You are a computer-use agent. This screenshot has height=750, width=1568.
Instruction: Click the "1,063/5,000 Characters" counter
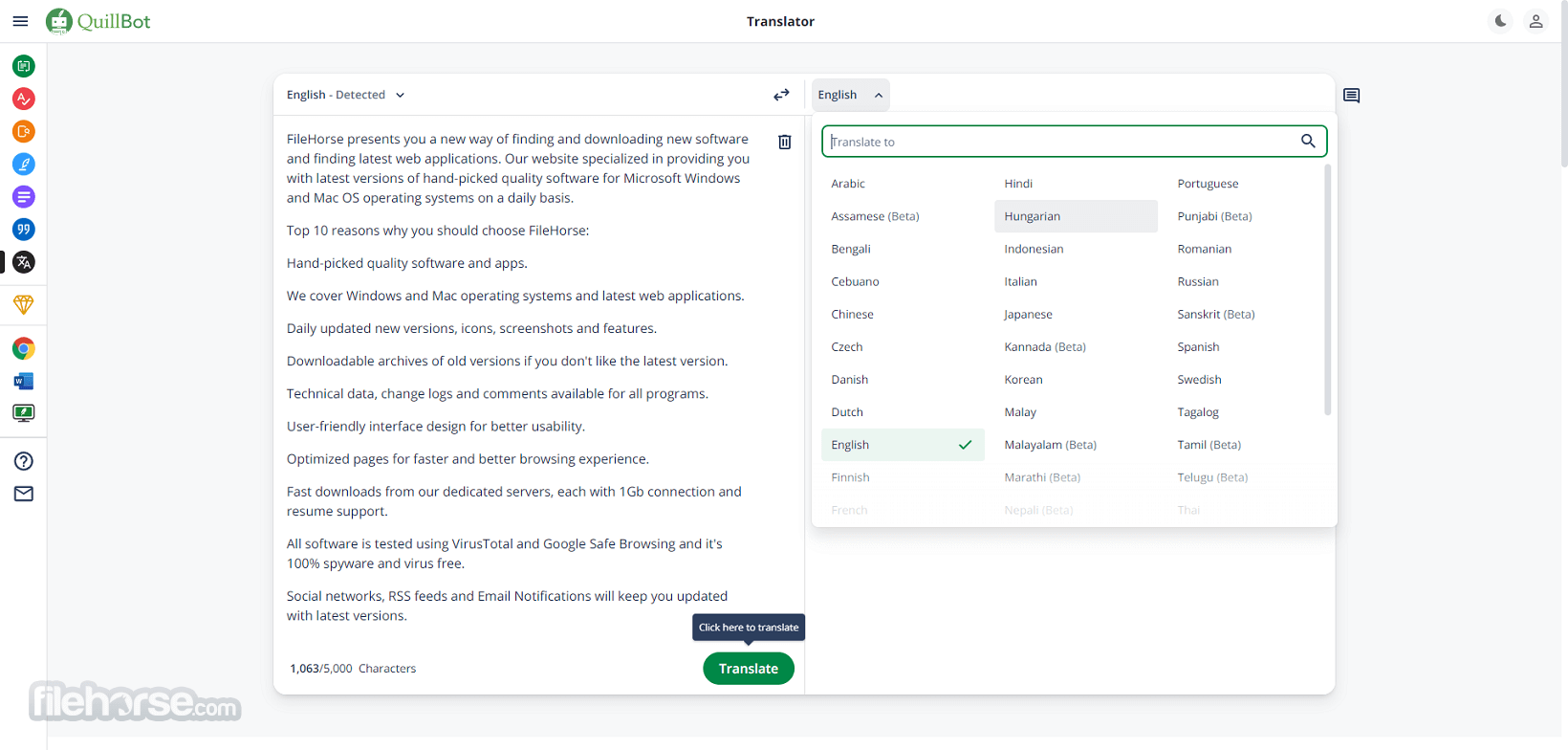[353, 669]
